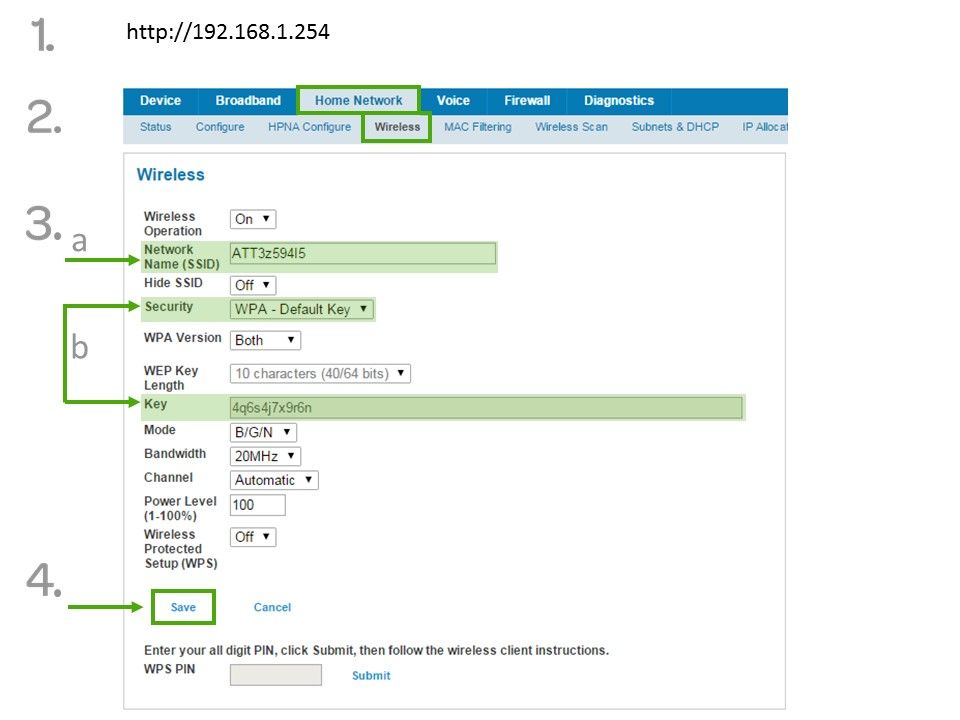
Task: Open MAC Filtering settings page
Action: (x=477, y=127)
